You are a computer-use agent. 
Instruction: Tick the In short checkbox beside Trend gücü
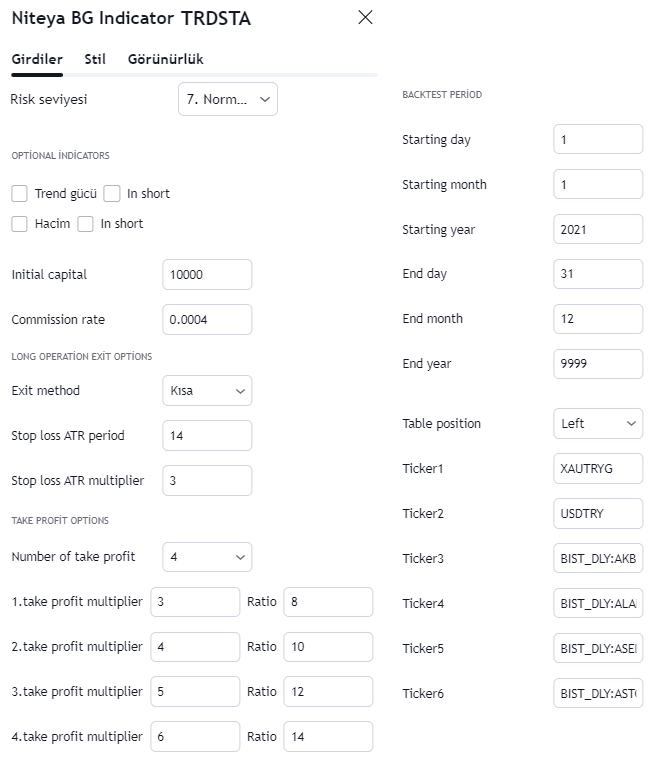112,194
